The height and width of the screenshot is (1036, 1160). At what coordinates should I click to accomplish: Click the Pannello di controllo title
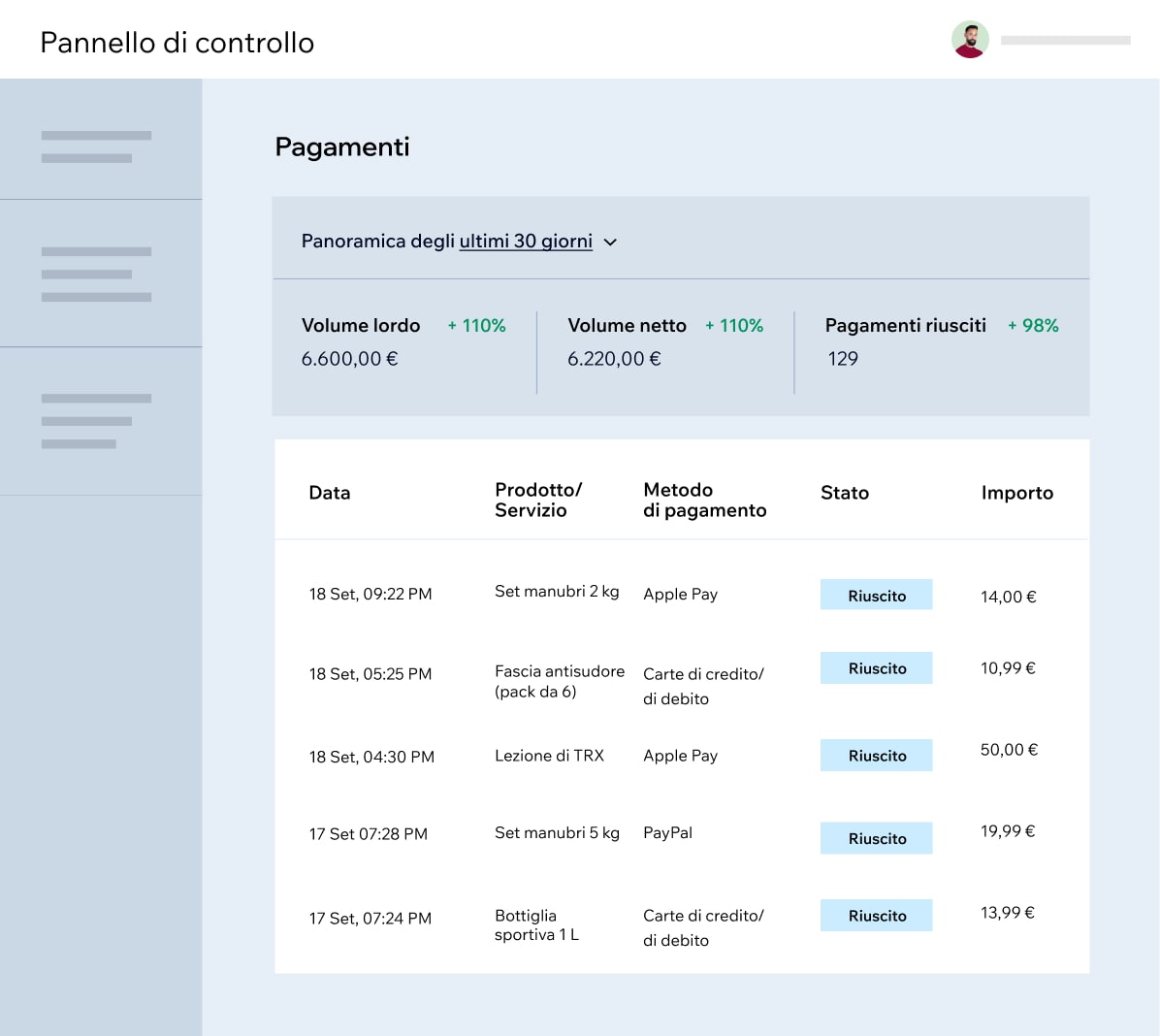(177, 43)
